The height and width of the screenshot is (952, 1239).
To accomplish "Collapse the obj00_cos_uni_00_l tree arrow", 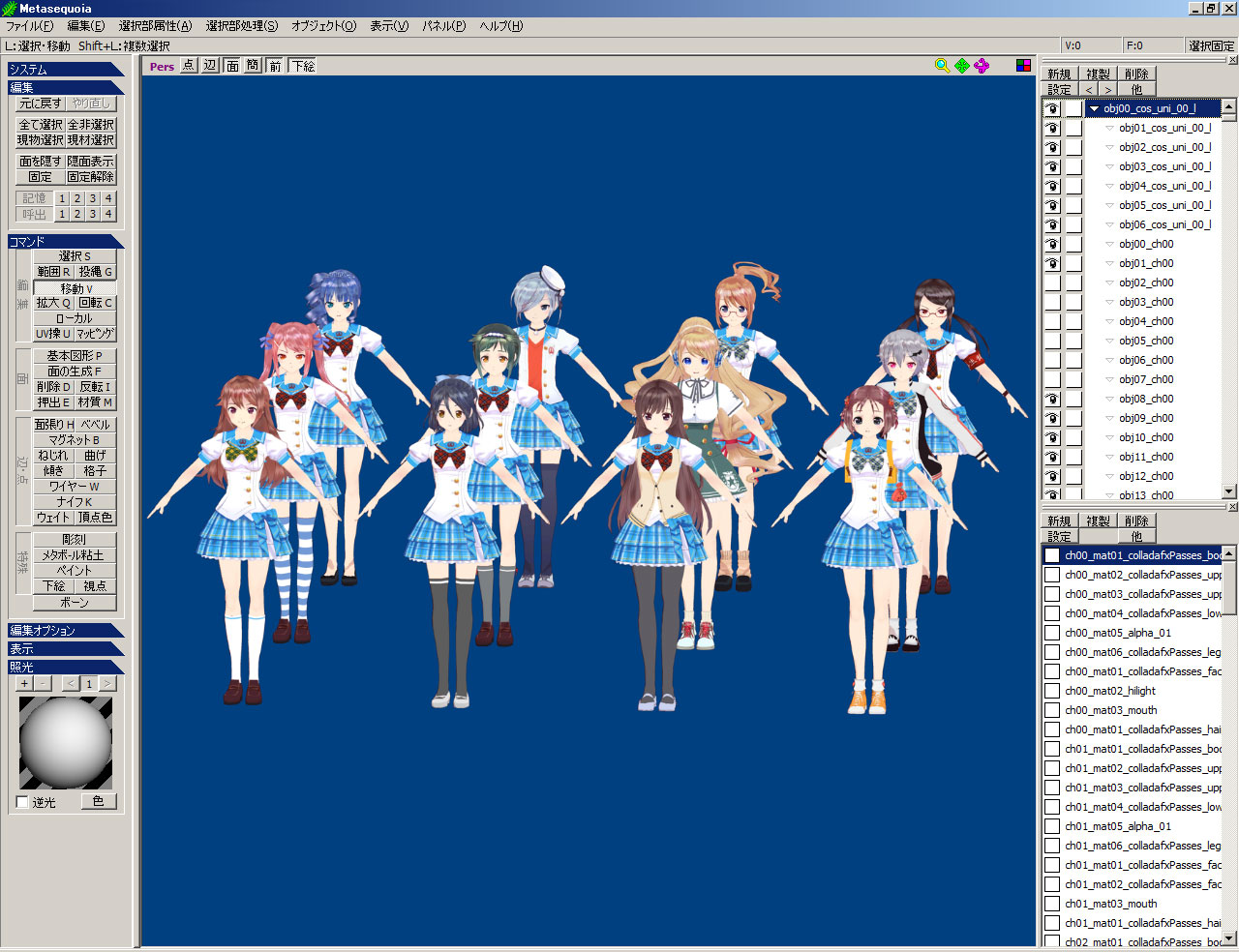I will pyautogui.click(x=1094, y=108).
